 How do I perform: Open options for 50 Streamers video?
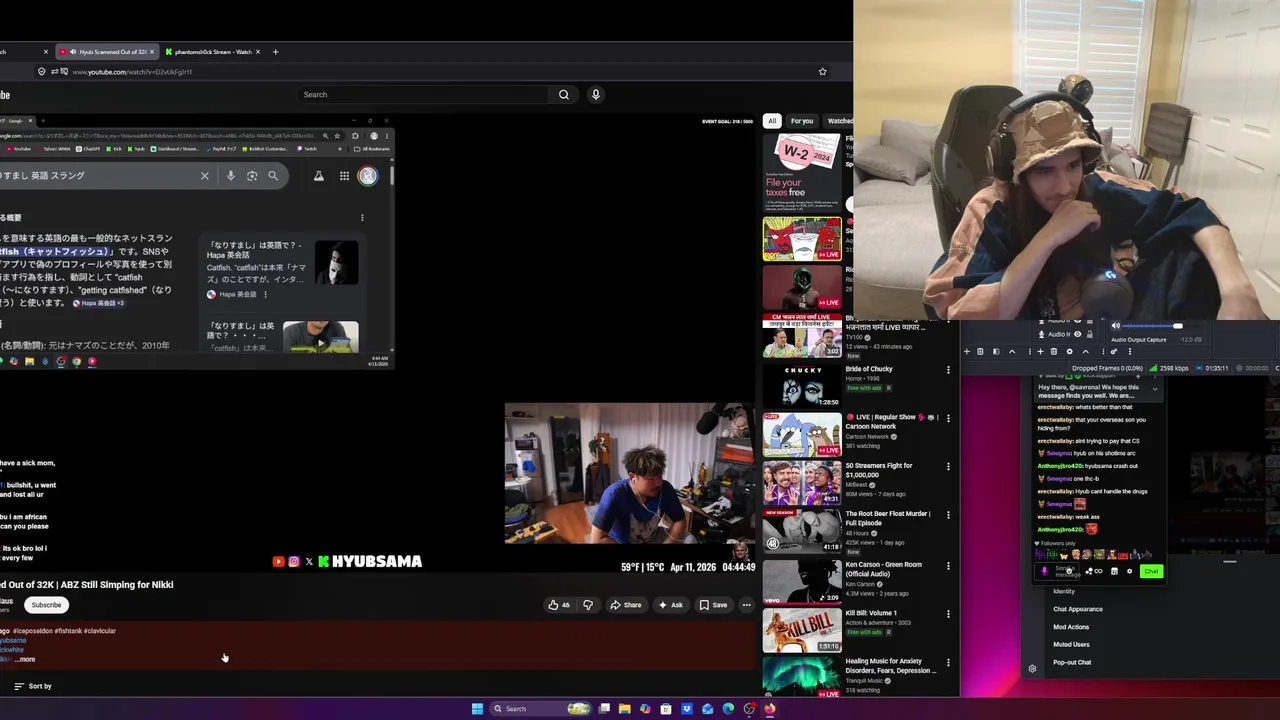(948, 467)
